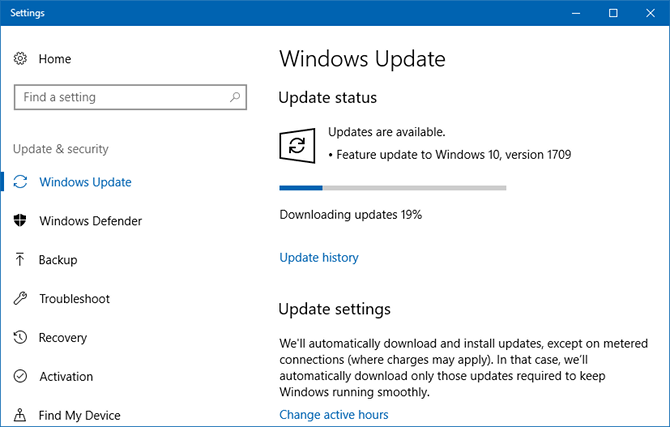This screenshot has height=427, width=670.
Task: Open the Home settings page
Action: (x=55, y=59)
